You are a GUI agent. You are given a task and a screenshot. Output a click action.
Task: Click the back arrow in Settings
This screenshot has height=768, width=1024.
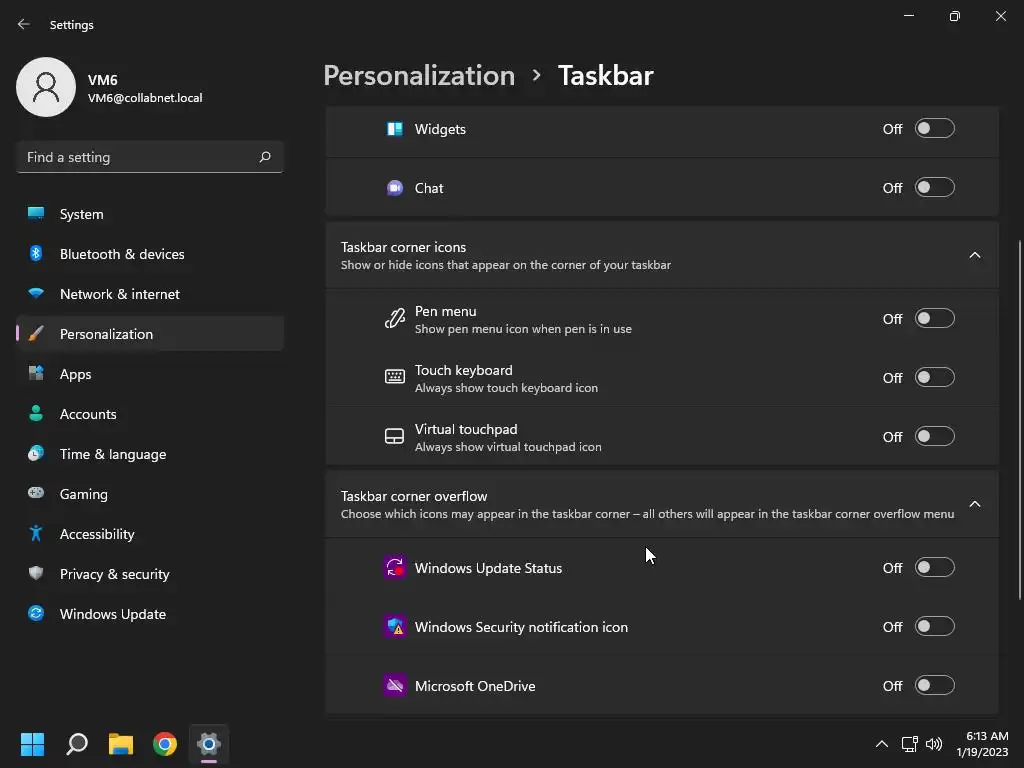24,24
